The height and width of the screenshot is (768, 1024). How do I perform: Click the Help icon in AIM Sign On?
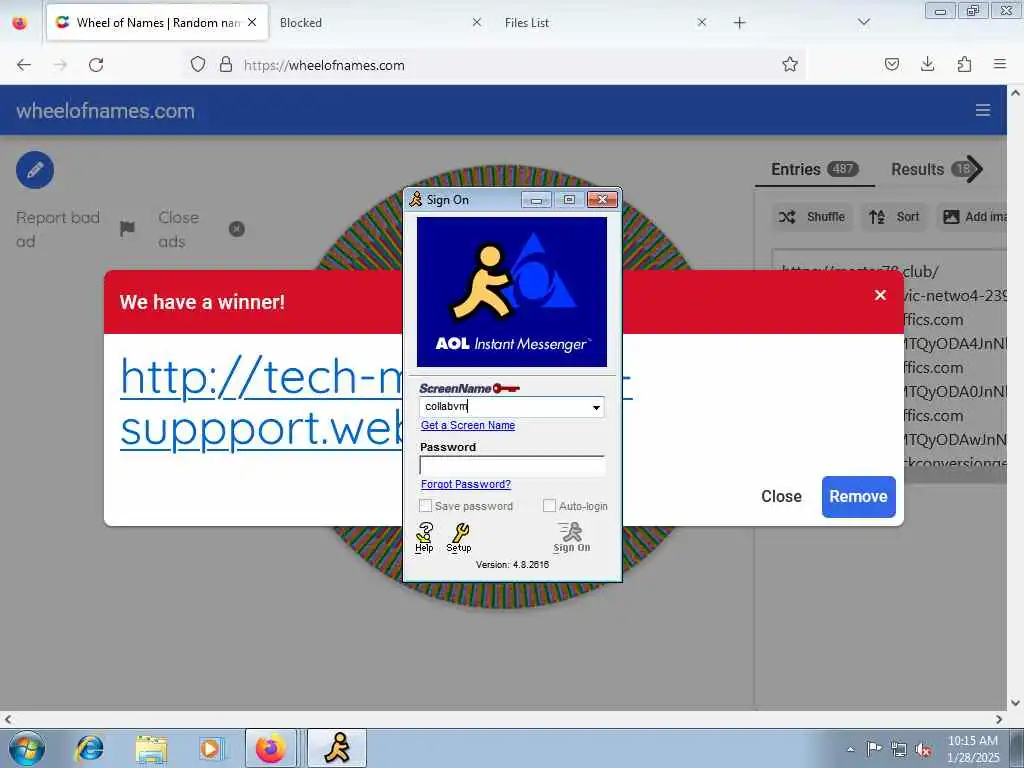click(424, 537)
